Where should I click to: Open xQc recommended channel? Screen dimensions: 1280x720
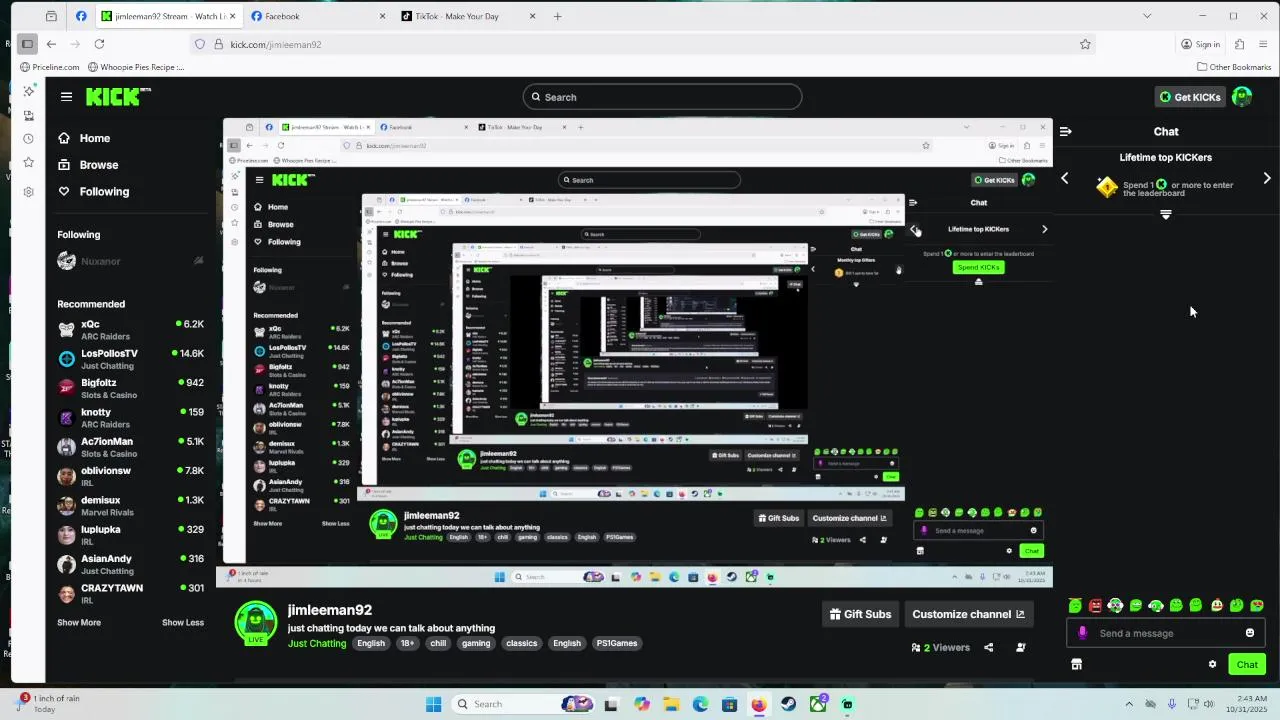click(130, 330)
